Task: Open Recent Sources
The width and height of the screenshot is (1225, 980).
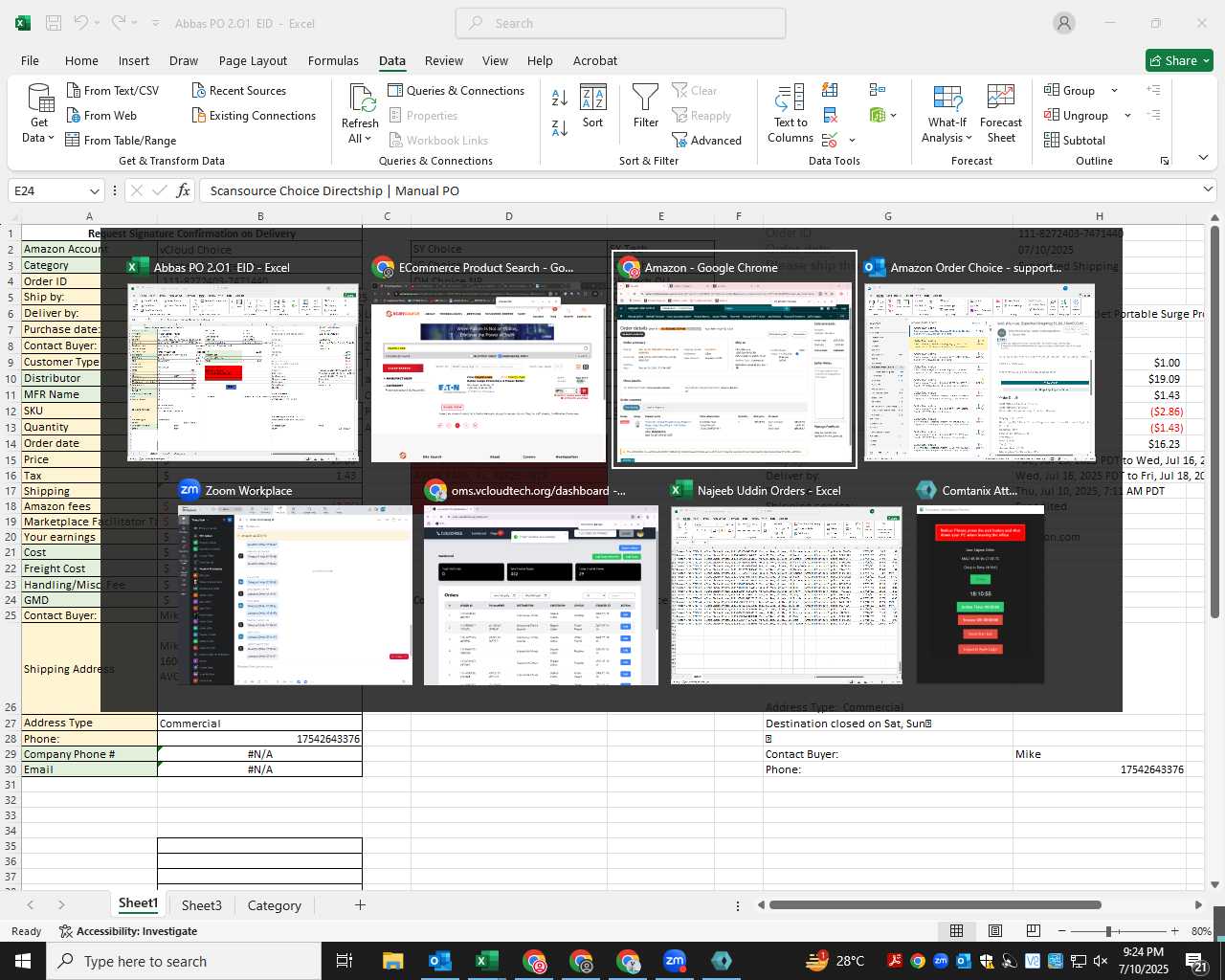Action: pos(239,90)
